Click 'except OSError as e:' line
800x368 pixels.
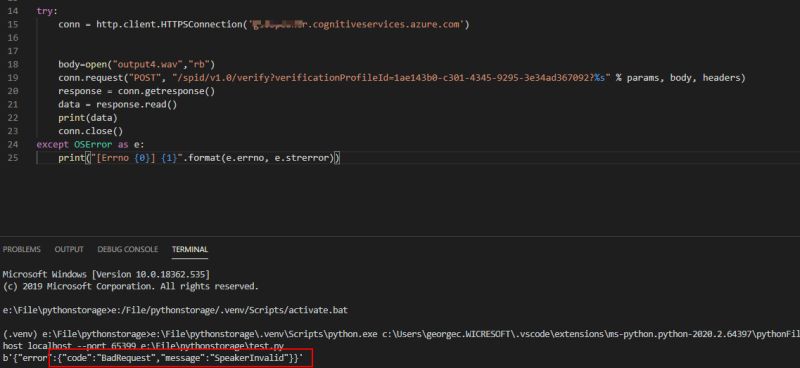pos(90,144)
